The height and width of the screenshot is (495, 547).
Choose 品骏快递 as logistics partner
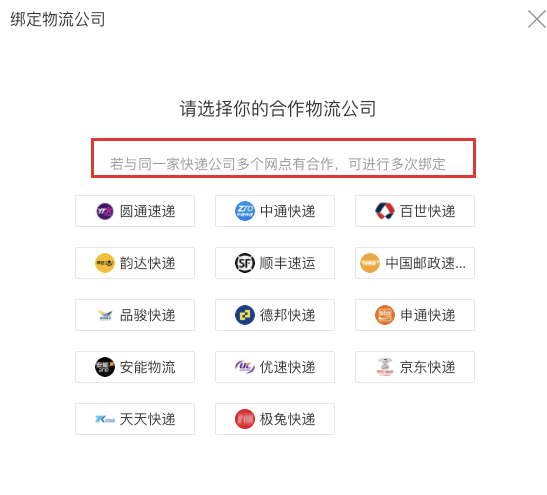tap(135, 315)
